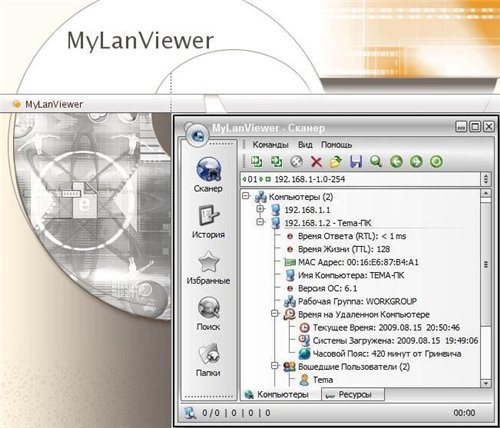Click the 192.168.1-1.0-254 address range field

[x=361, y=179]
